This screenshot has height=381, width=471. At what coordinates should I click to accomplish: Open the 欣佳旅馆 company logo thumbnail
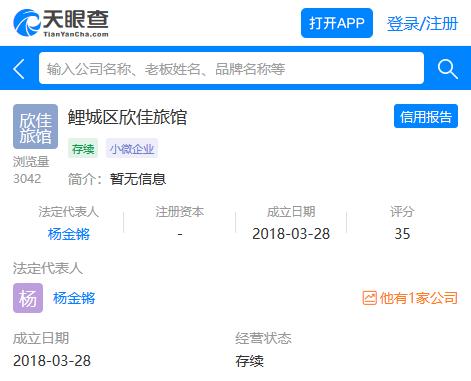click(x=35, y=126)
